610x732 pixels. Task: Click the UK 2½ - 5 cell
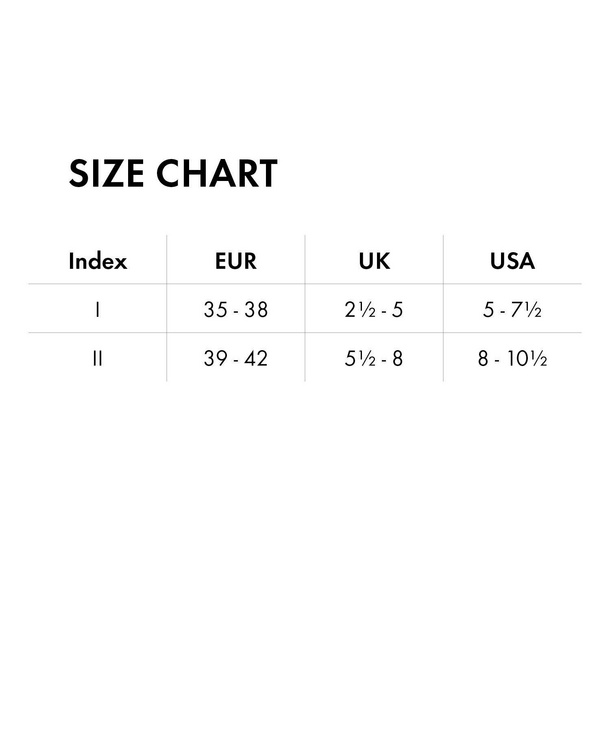[374, 310]
